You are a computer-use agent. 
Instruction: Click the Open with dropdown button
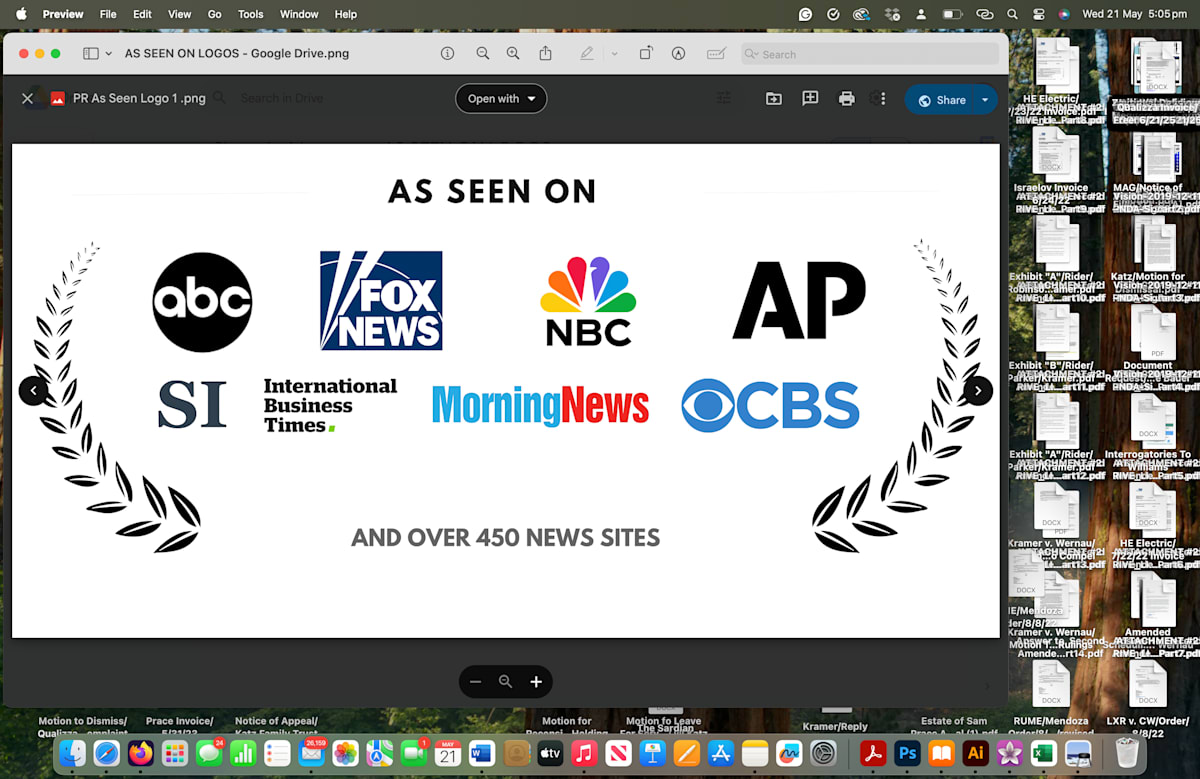501,99
